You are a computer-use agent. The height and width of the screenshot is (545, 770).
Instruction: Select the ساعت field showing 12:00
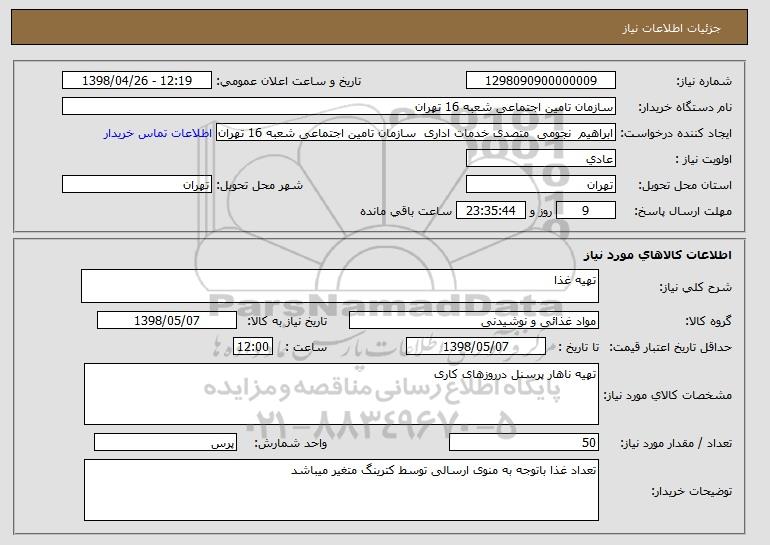(x=253, y=347)
